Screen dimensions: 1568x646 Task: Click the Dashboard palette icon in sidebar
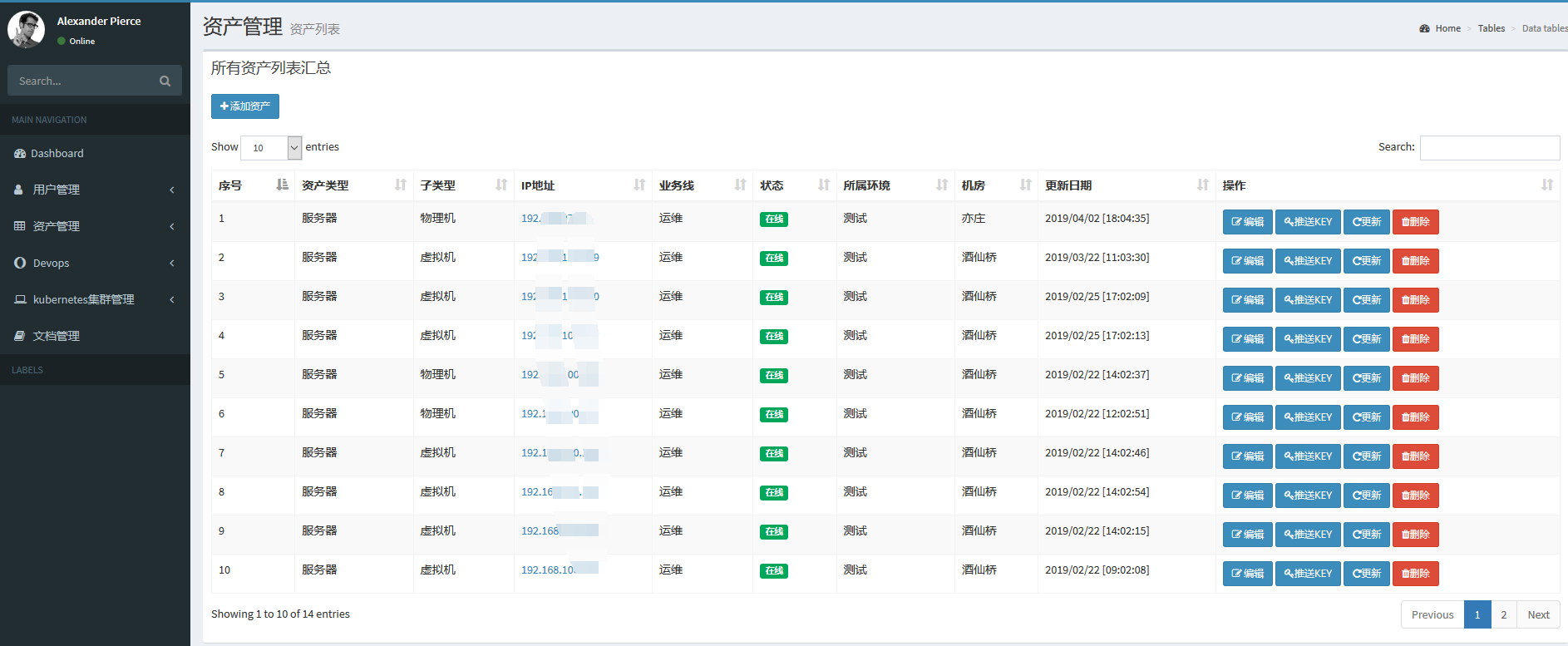coord(20,154)
